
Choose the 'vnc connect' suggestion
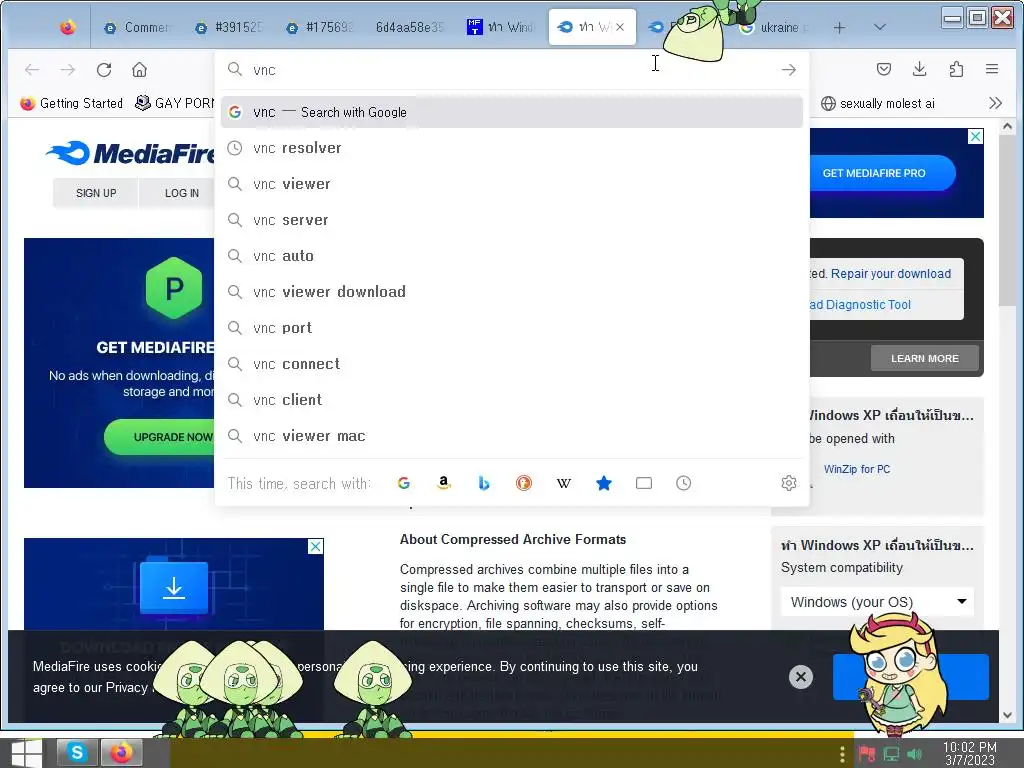point(511,364)
